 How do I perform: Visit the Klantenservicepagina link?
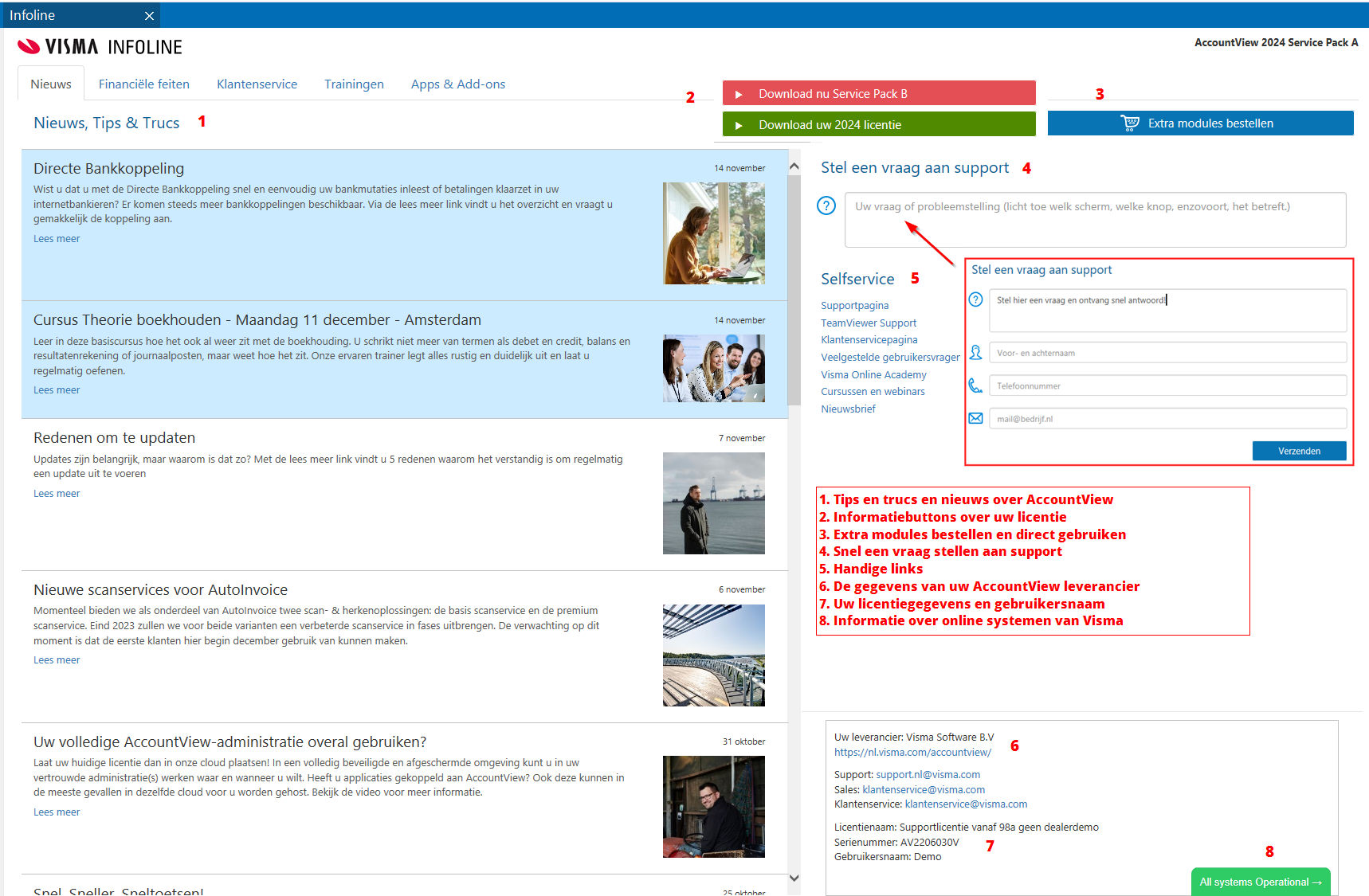869,340
